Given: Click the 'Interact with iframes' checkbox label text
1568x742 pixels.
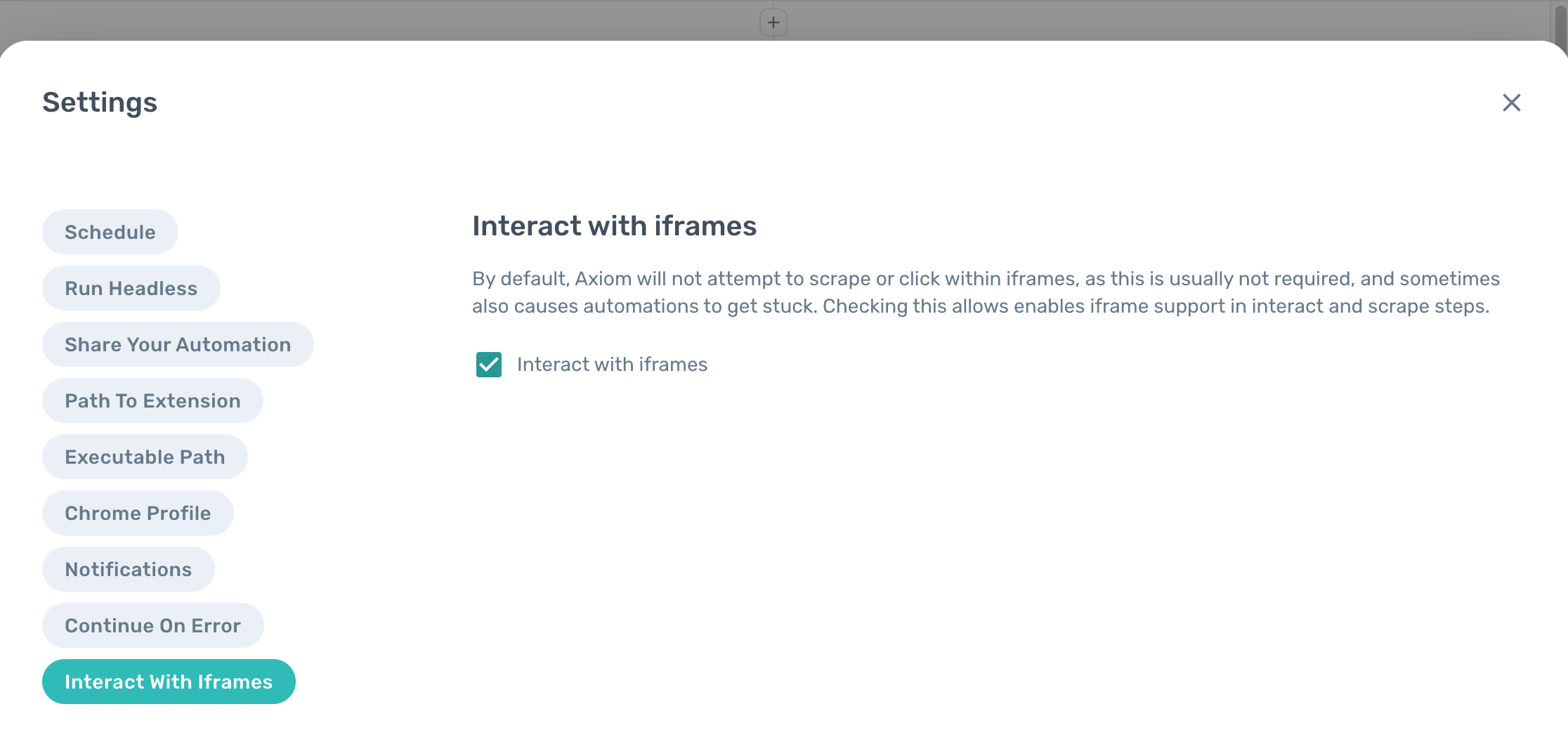Looking at the screenshot, I should click(612, 365).
